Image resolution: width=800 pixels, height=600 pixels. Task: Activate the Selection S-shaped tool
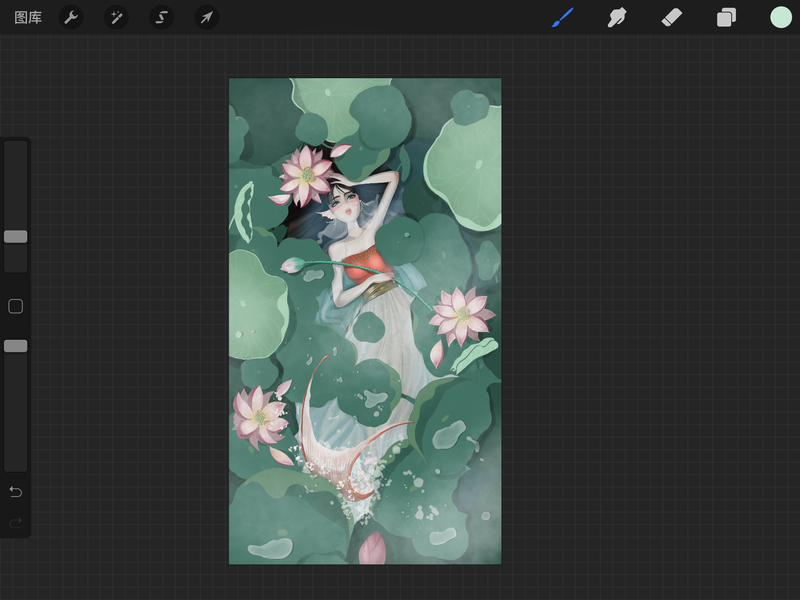coord(161,17)
